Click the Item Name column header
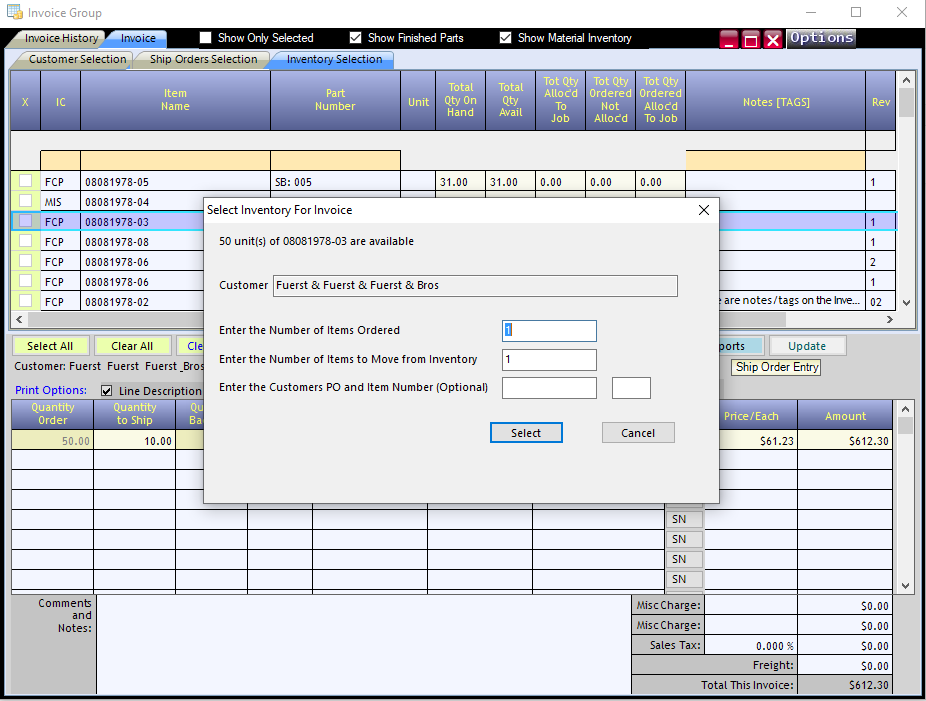 click(x=175, y=100)
